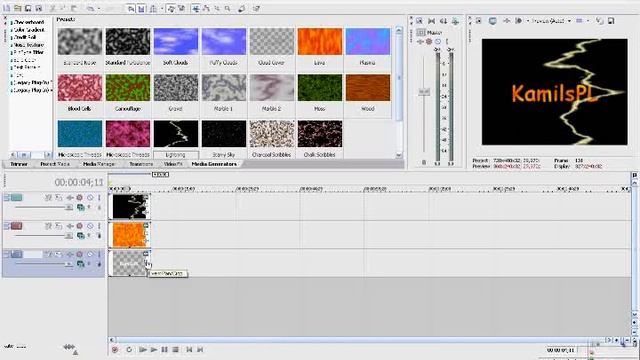Click the New project toolbar icon
This screenshot has height=360, width=640.
tap(7, 8)
